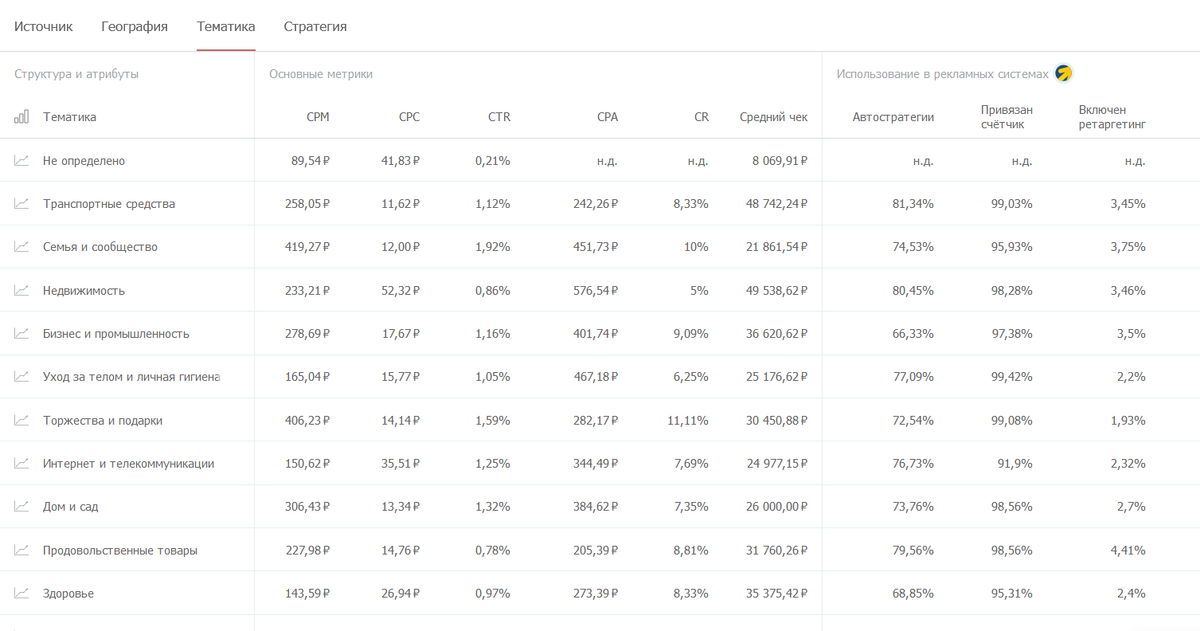1200x631 pixels.
Task: Select the Продовольственные товары row label
Action: [120, 551]
